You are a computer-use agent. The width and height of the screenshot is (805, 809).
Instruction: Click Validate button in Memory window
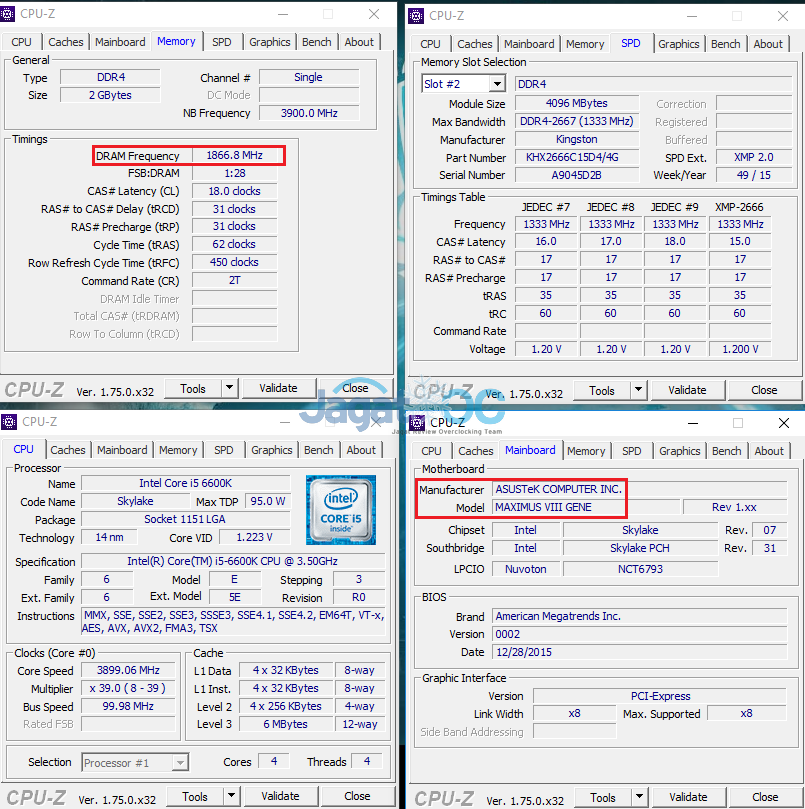click(279, 388)
